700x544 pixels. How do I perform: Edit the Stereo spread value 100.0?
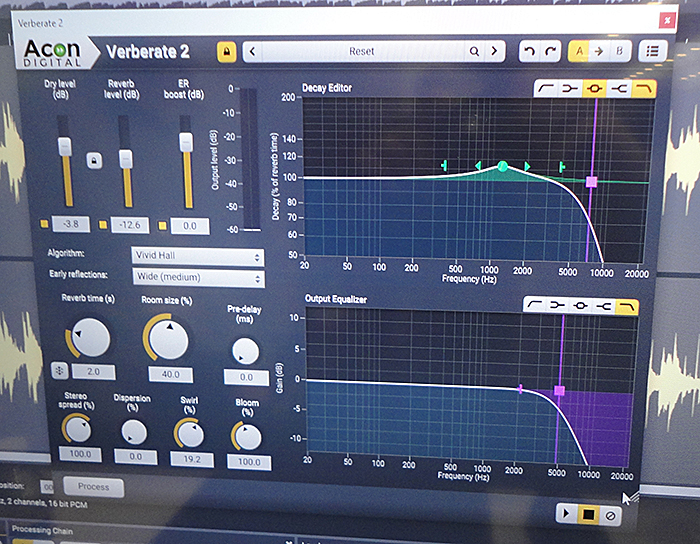[80, 454]
